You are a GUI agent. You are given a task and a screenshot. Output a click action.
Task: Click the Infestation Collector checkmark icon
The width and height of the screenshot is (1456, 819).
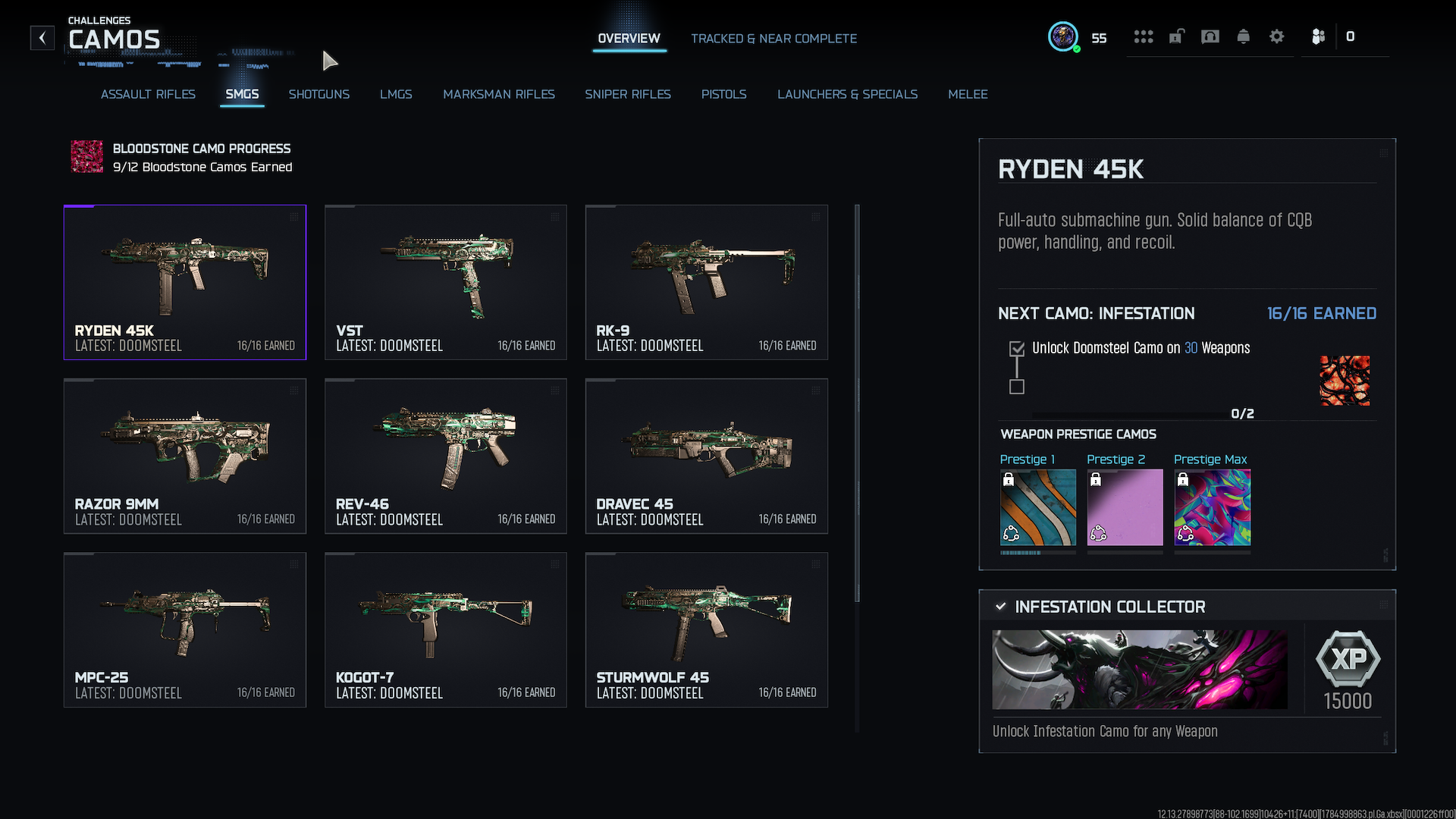click(x=1001, y=607)
